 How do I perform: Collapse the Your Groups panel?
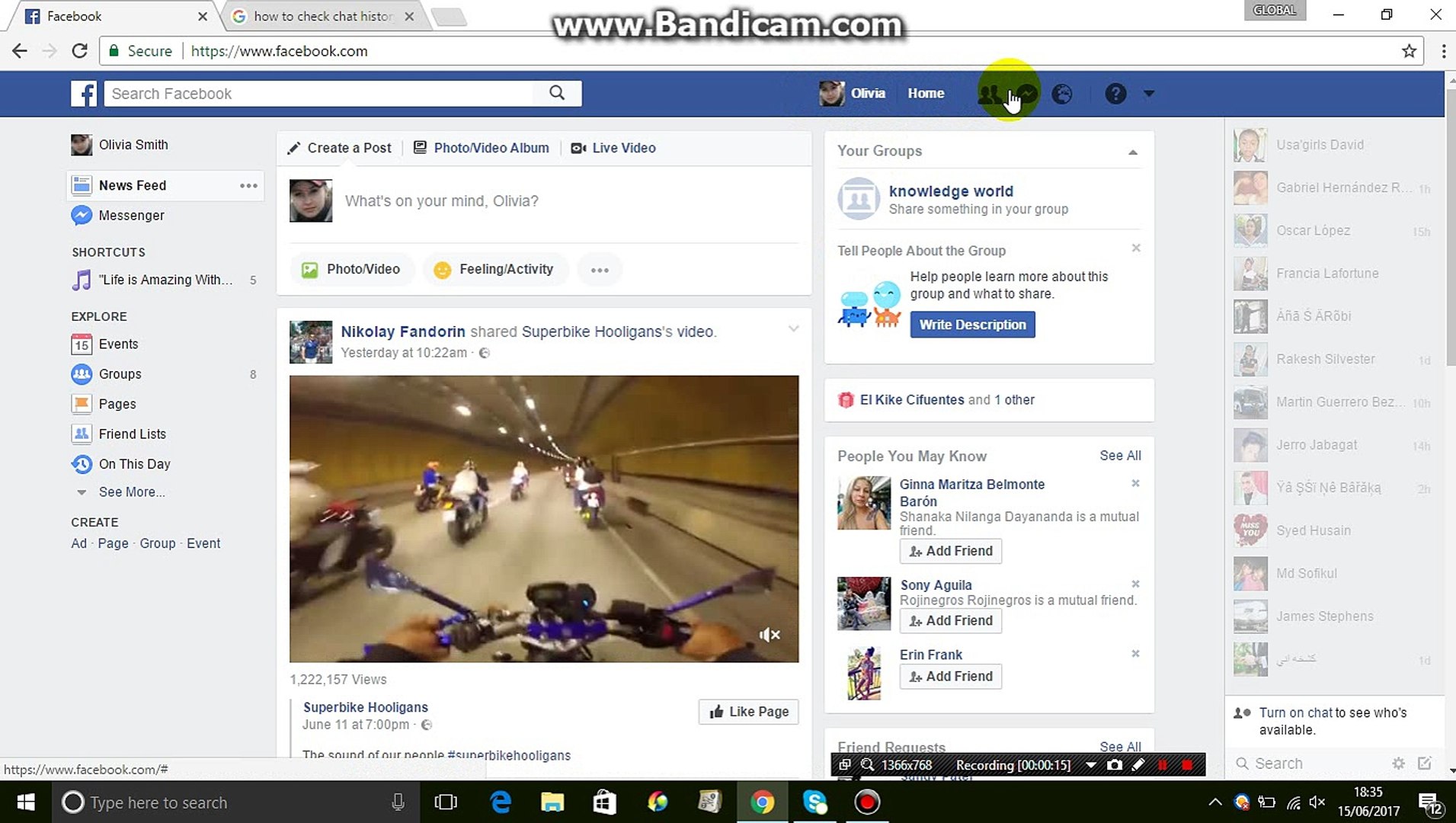pyautogui.click(x=1133, y=151)
